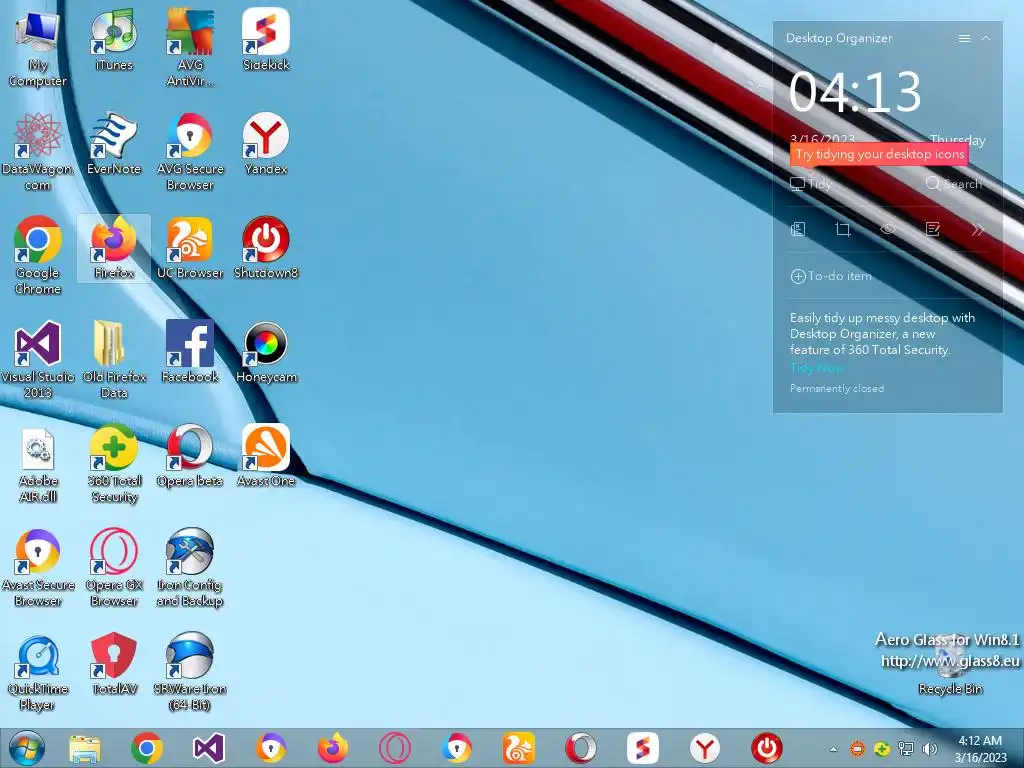Screen dimensions: 1024x768
Task: Open the note editing tool icon
Action: [933, 229]
